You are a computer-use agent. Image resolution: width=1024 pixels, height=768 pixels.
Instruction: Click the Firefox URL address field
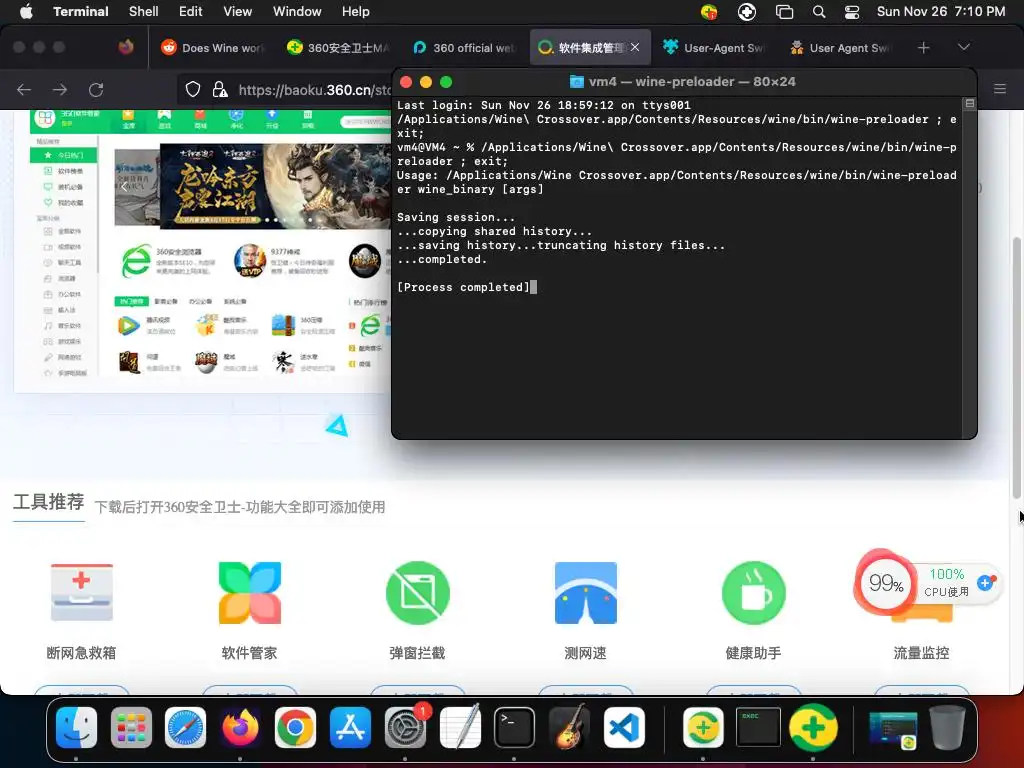click(x=313, y=89)
